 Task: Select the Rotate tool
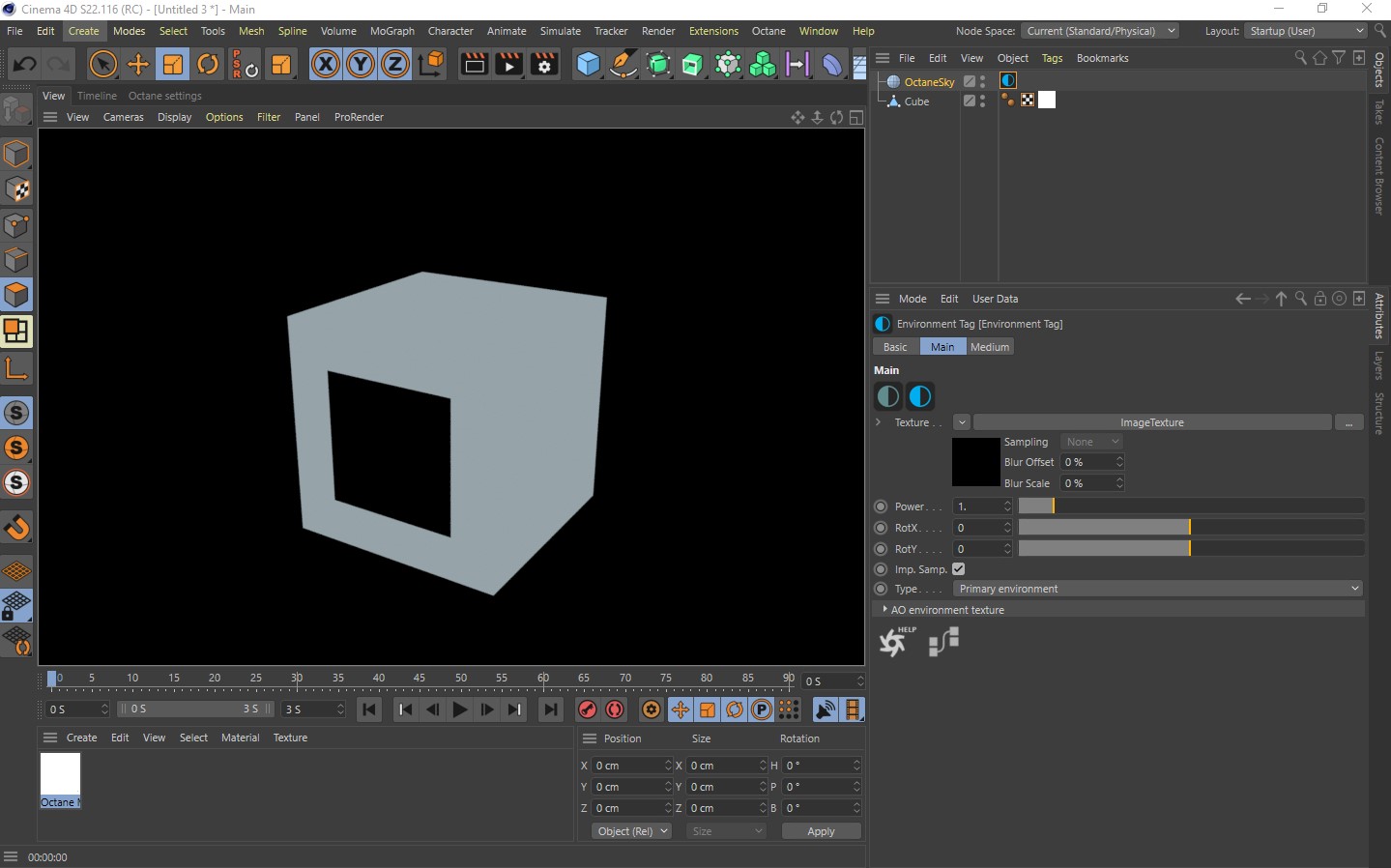208,65
